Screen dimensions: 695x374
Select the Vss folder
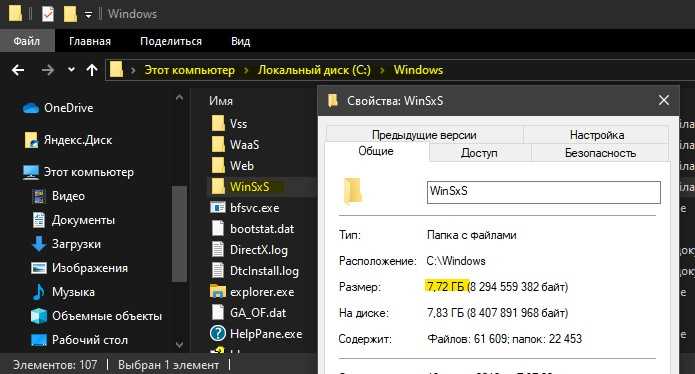click(x=238, y=124)
